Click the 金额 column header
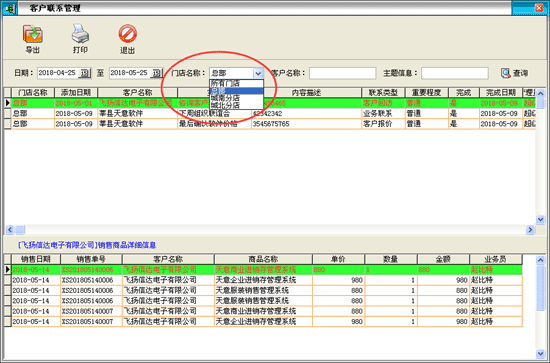 click(443, 259)
